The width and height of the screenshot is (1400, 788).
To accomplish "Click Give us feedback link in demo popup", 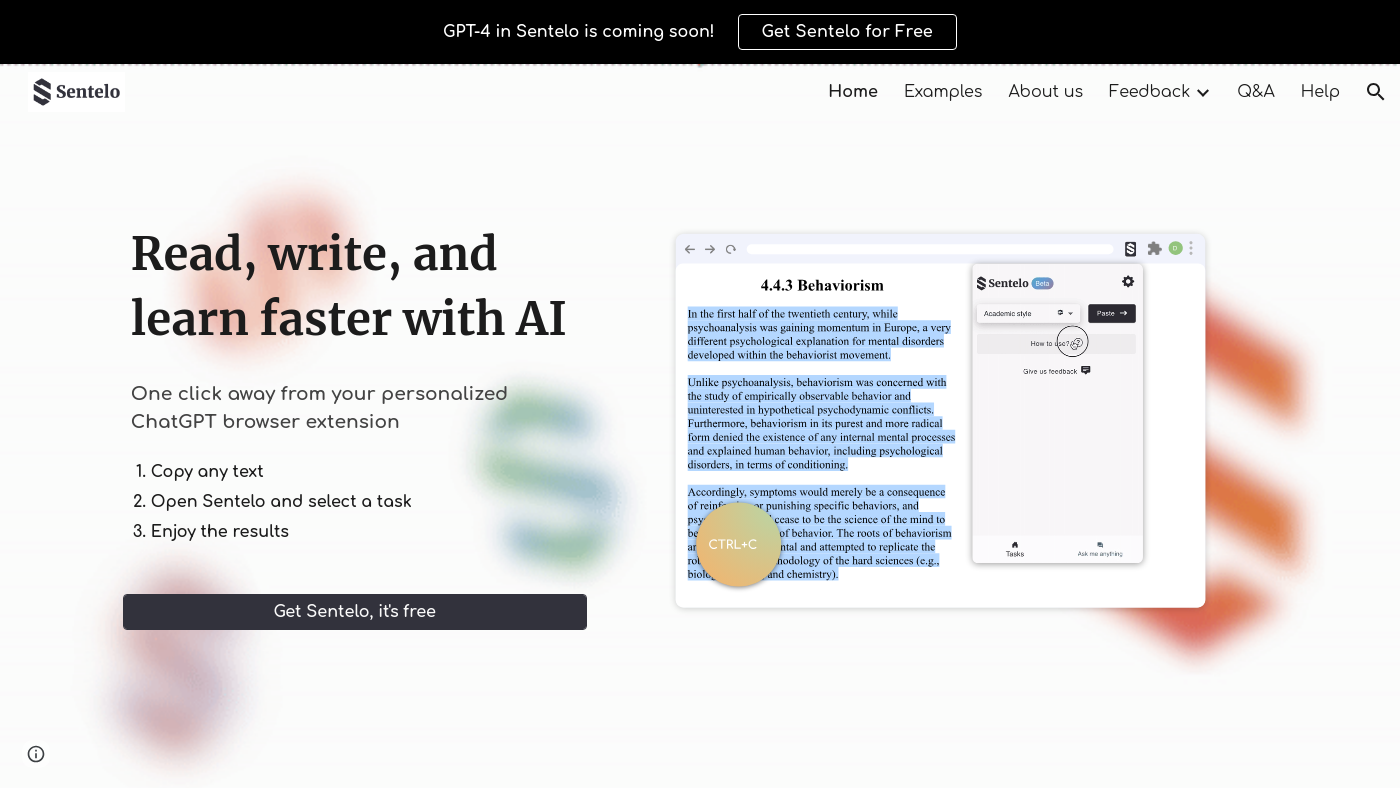I will 1056,371.
